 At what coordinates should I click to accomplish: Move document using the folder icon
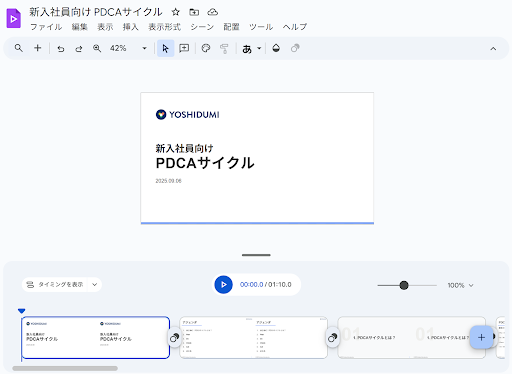[x=194, y=12]
